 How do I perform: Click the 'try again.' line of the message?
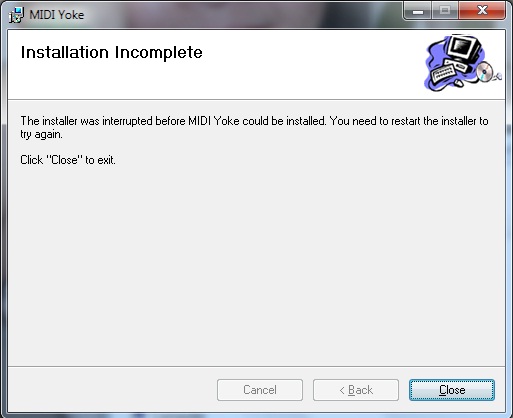coord(41,134)
